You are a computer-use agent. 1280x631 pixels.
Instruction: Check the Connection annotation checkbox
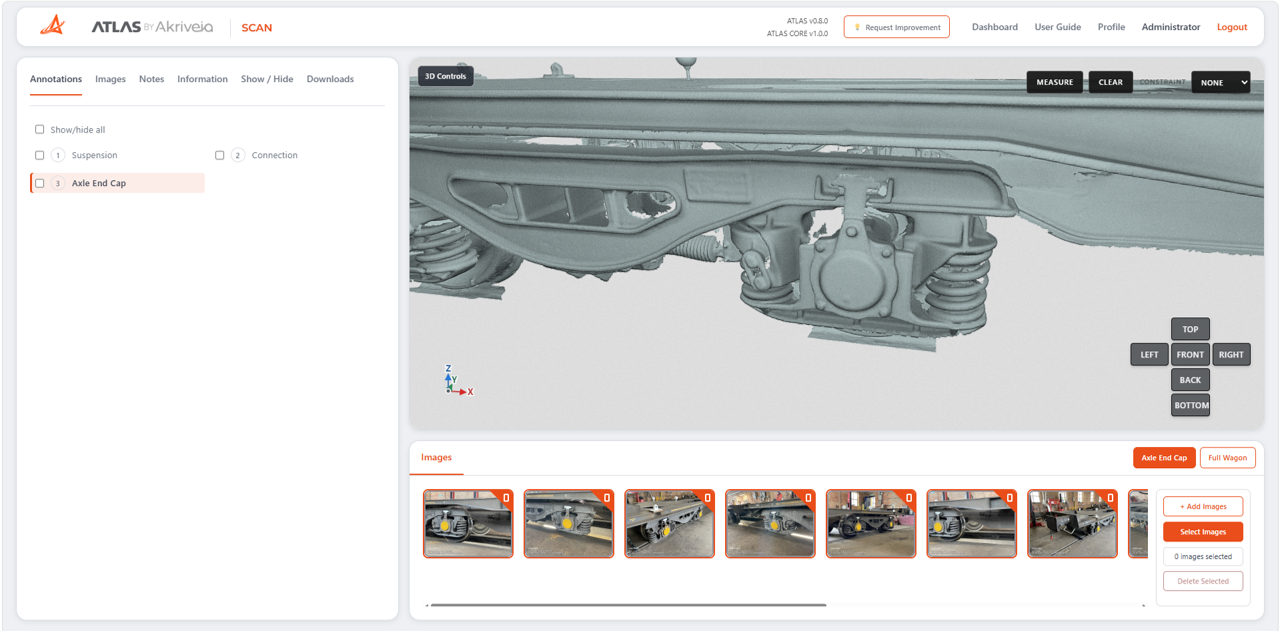pos(220,155)
